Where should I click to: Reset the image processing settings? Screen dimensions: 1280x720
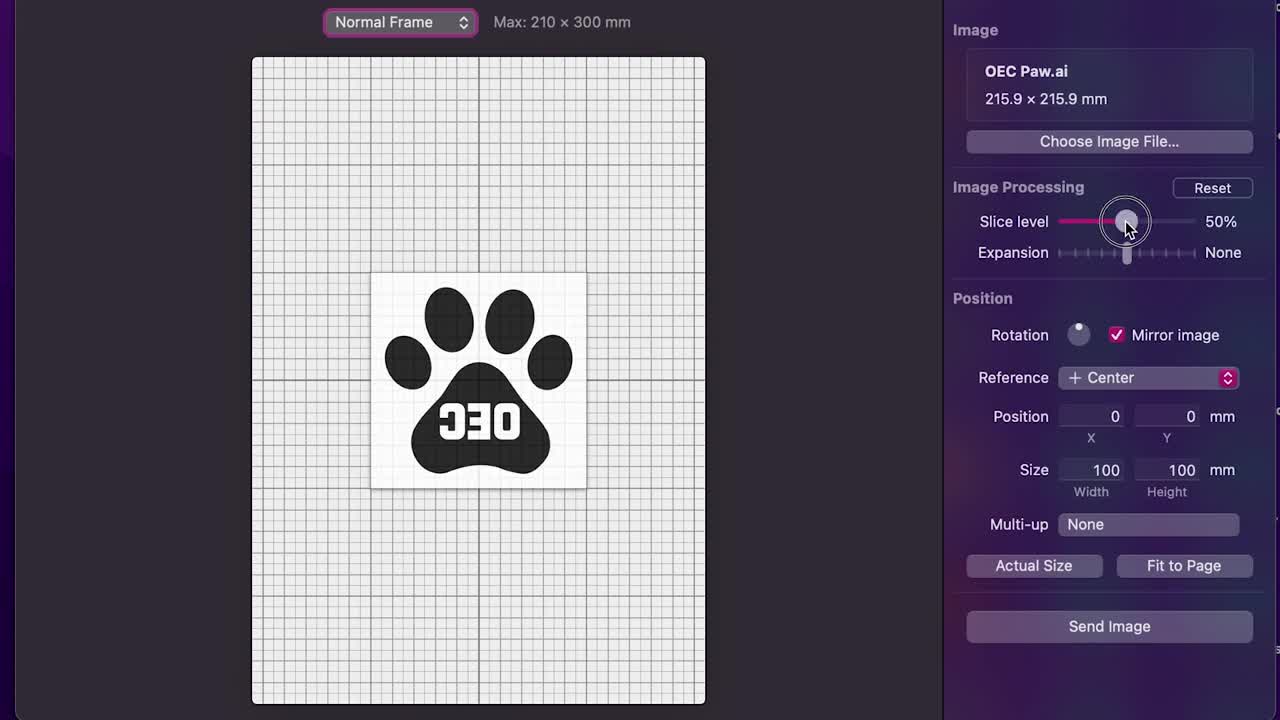click(1212, 188)
